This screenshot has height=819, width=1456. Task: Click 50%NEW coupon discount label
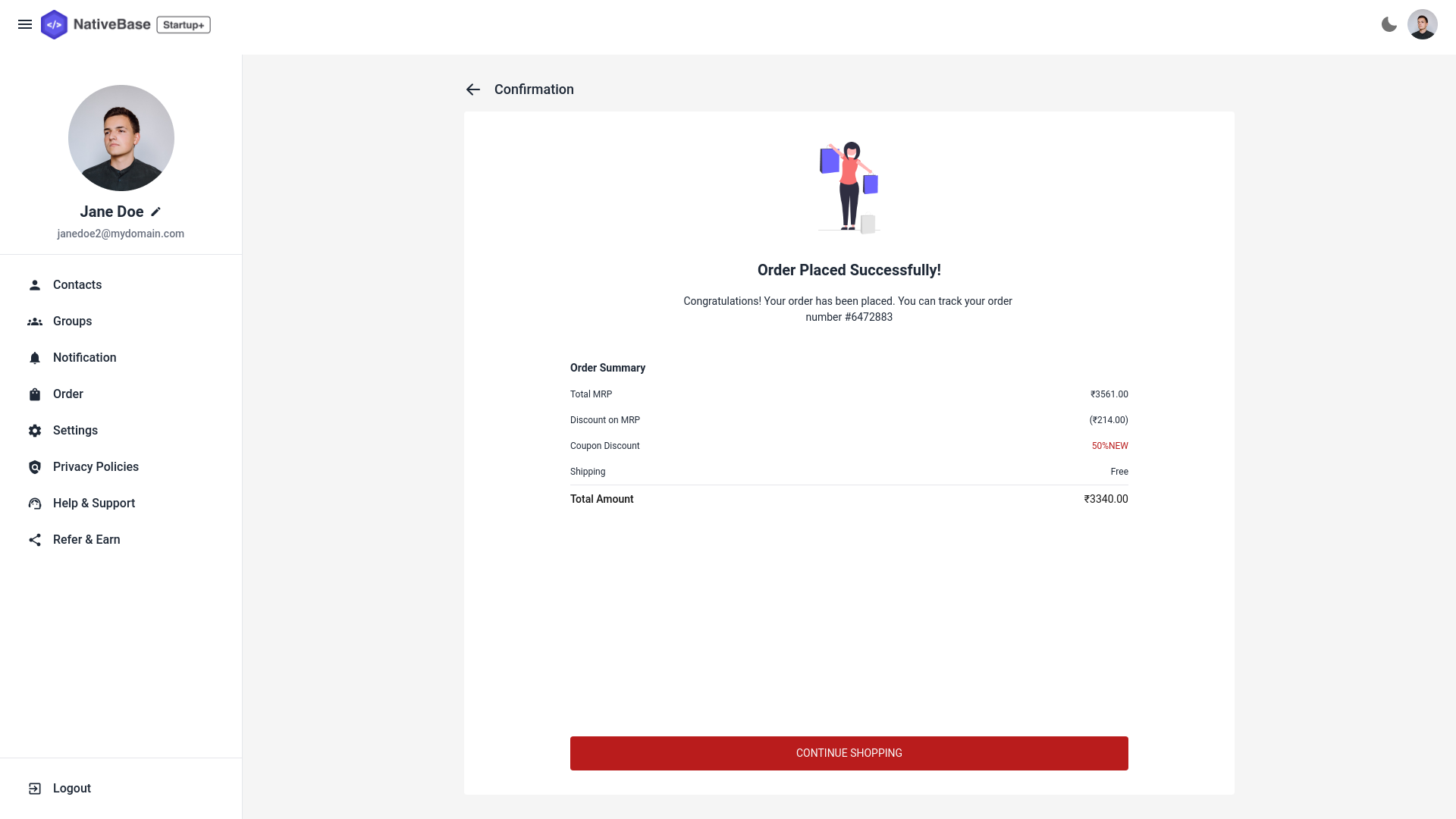(x=1109, y=445)
